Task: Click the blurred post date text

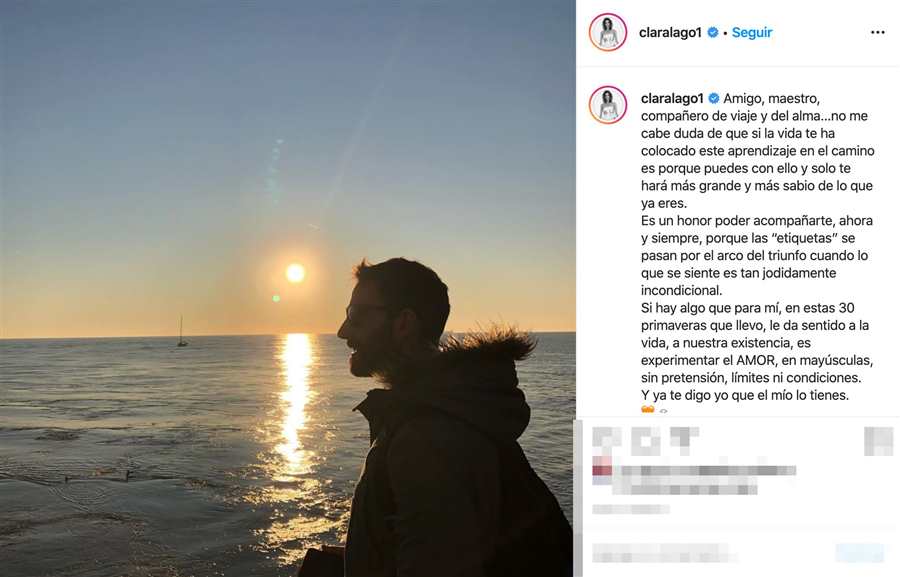Action: pyautogui.click(x=631, y=509)
